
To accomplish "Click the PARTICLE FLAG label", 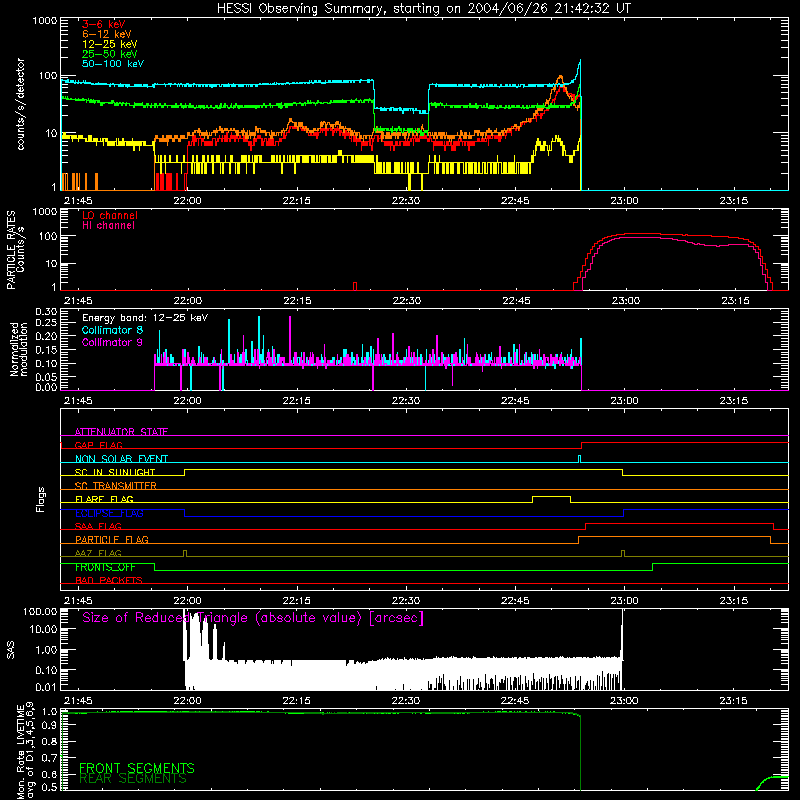I will pos(112,539).
